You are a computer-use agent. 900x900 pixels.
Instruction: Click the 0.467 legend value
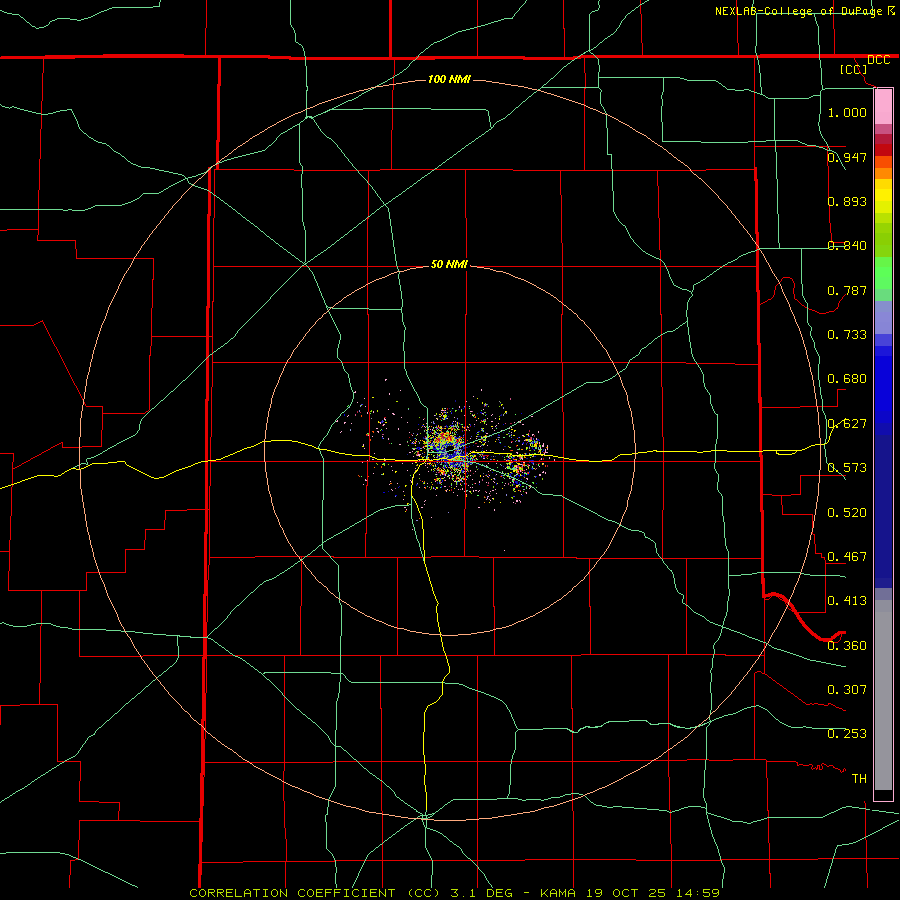click(x=847, y=557)
